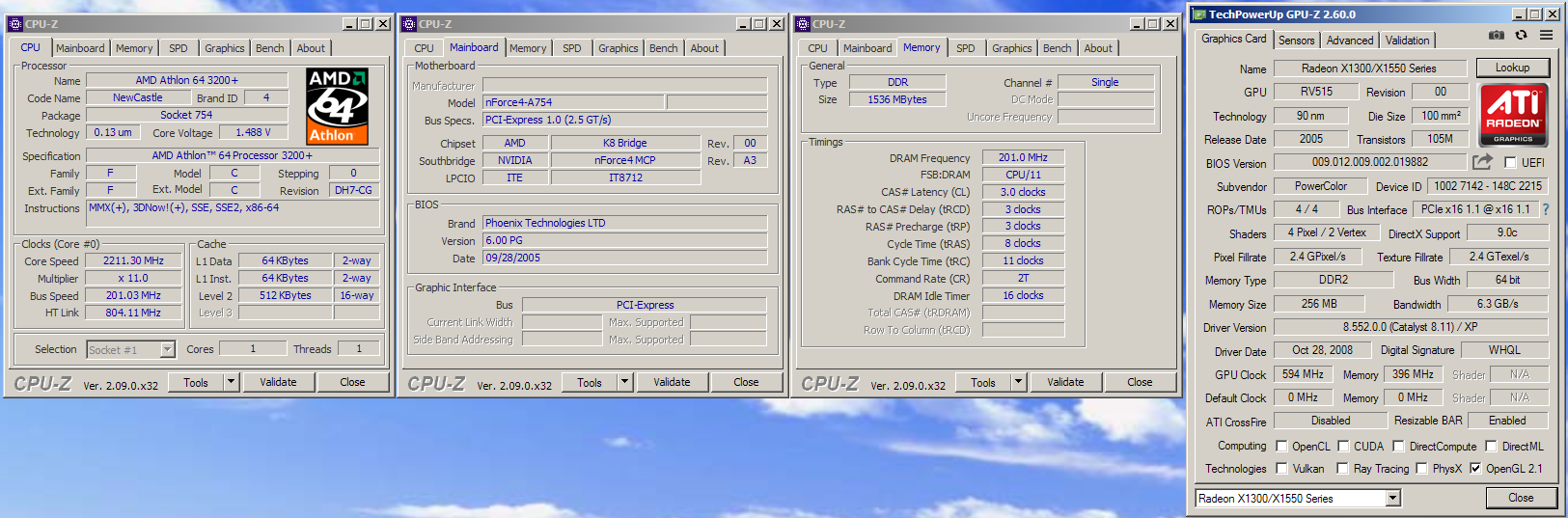Click the Lookup button in GPU-Z
The height and width of the screenshot is (518, 1568).
click(x=1513, y=68)
